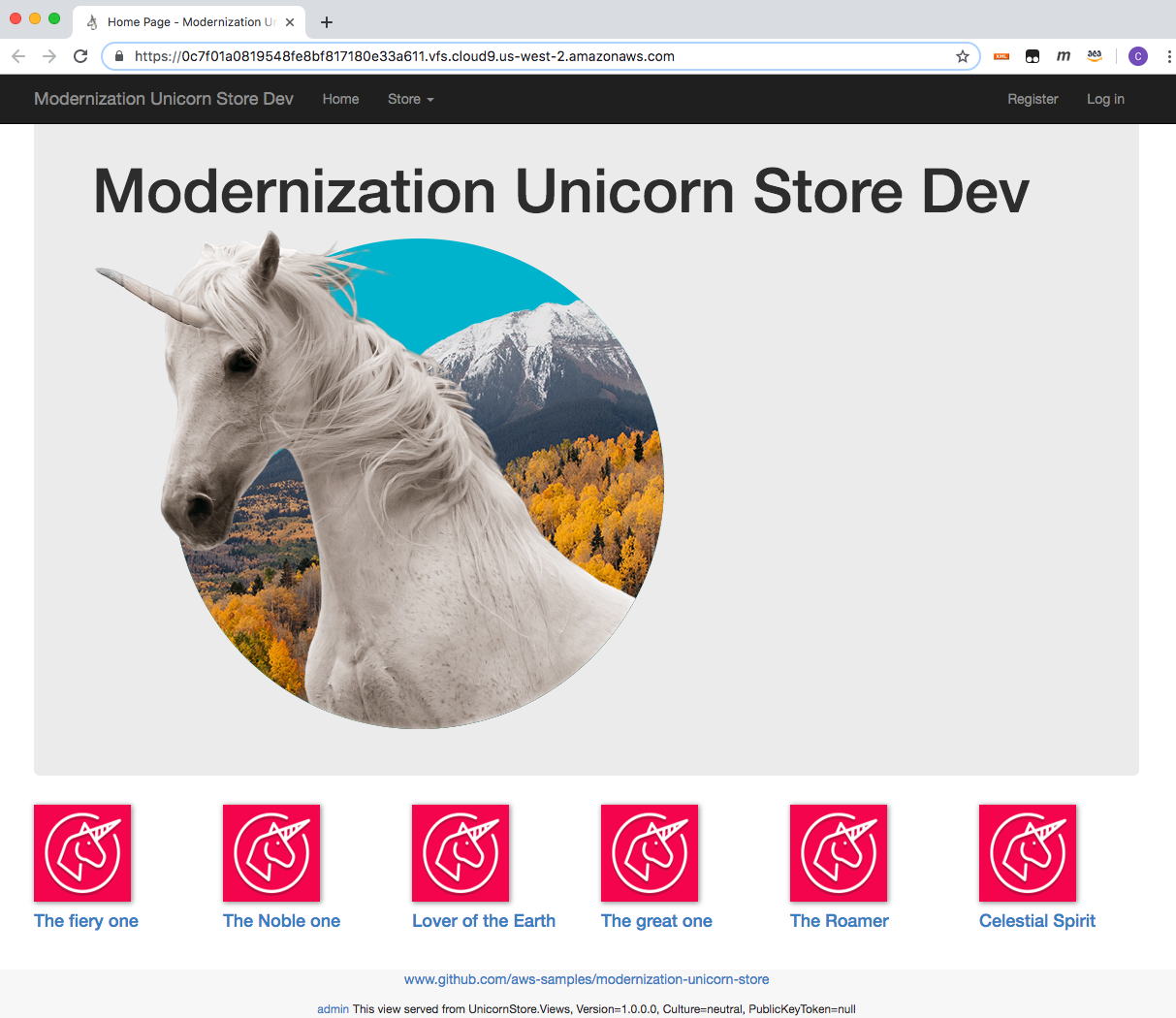The width and height of the screenshot is (1176, 1018).
Task: Click Log in on the navbar
Action: click(x=1105, y=99)
